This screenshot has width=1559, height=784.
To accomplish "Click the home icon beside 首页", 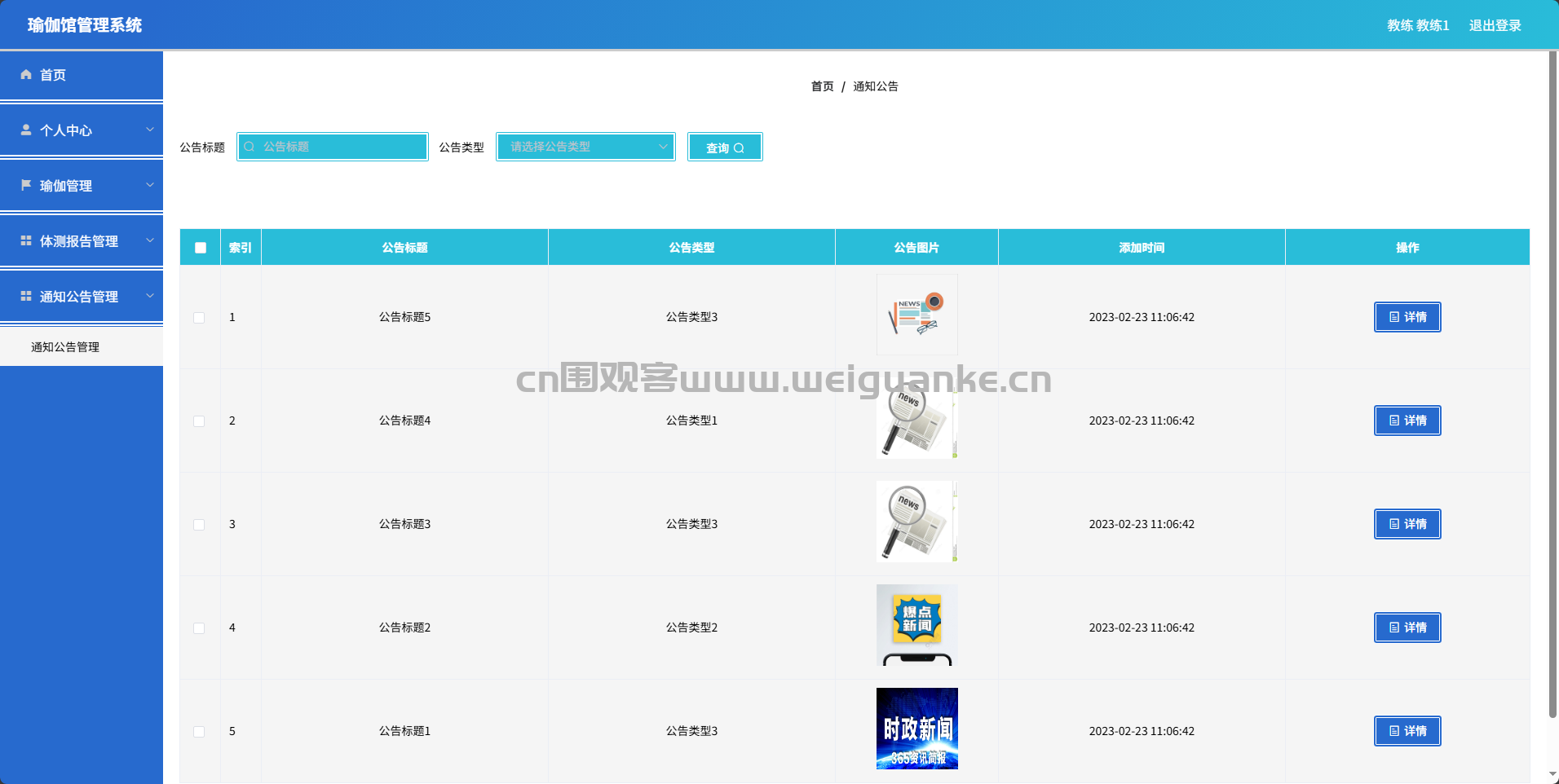I will click(x=26, y=74).
